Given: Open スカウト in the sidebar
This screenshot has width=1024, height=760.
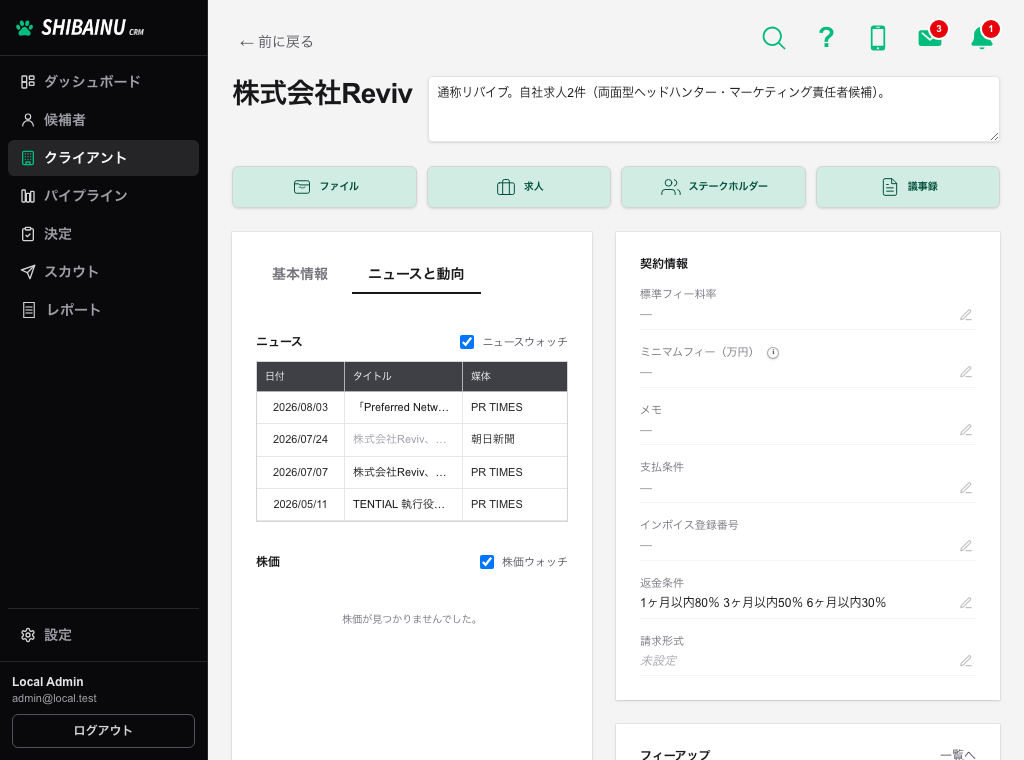Looking at the screenshot, I should click(103, 272).
